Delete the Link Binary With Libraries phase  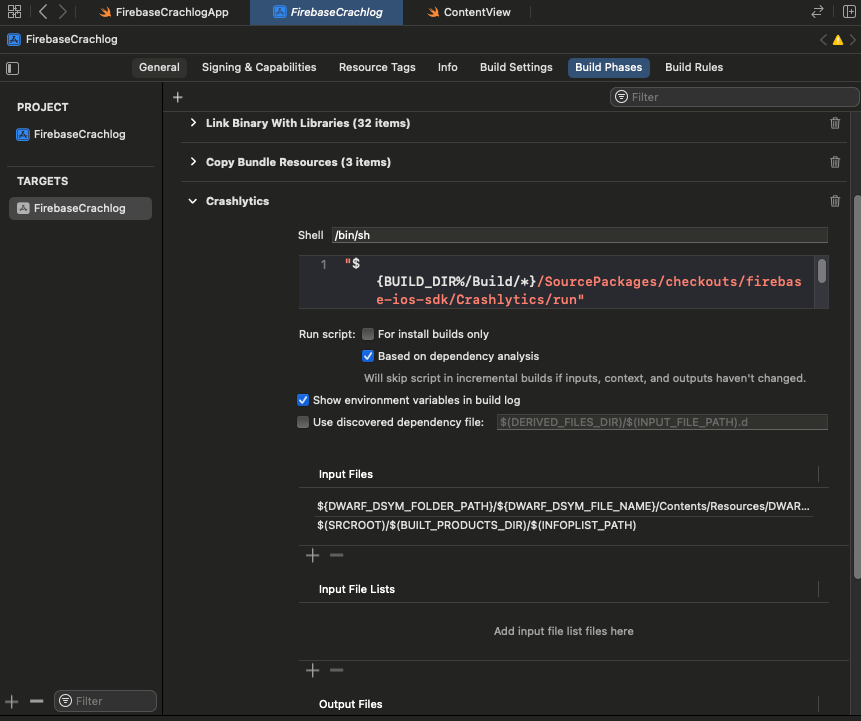(x=835, y=123)
